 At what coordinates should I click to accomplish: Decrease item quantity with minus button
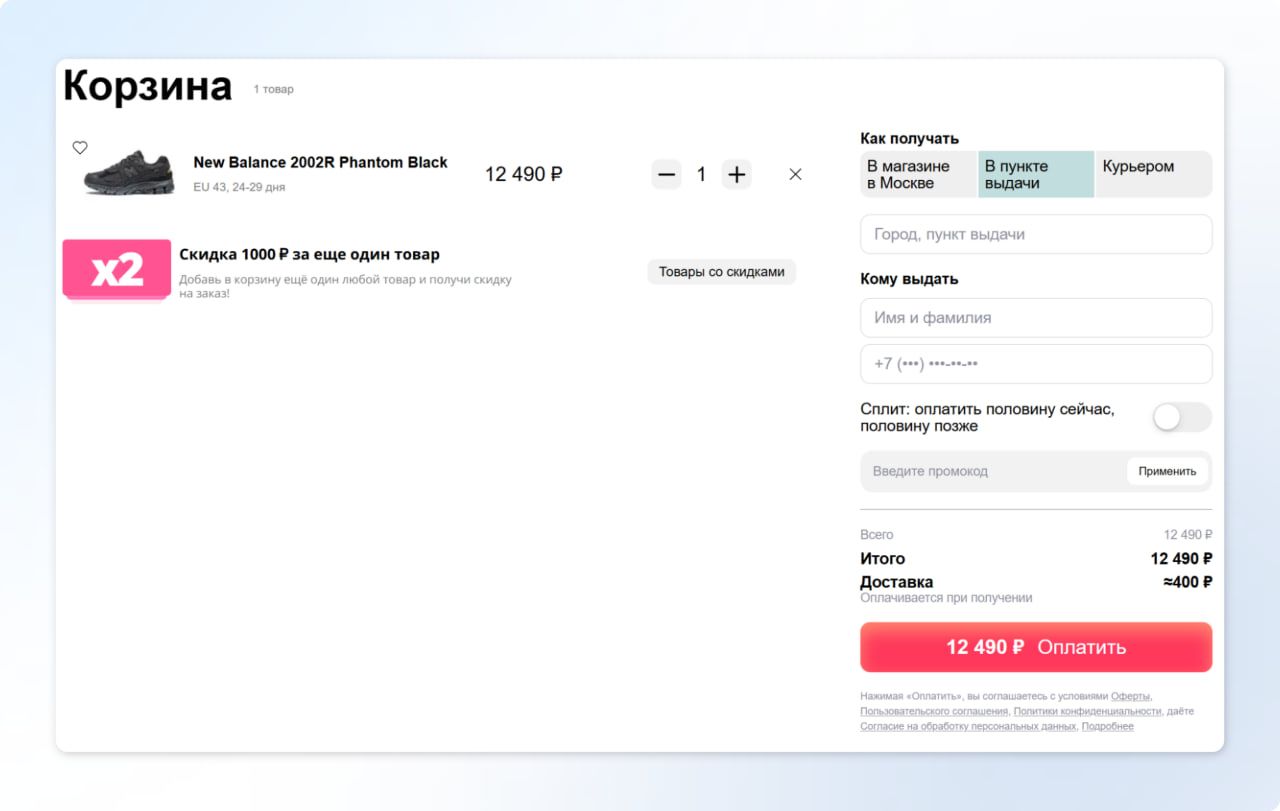667,175
